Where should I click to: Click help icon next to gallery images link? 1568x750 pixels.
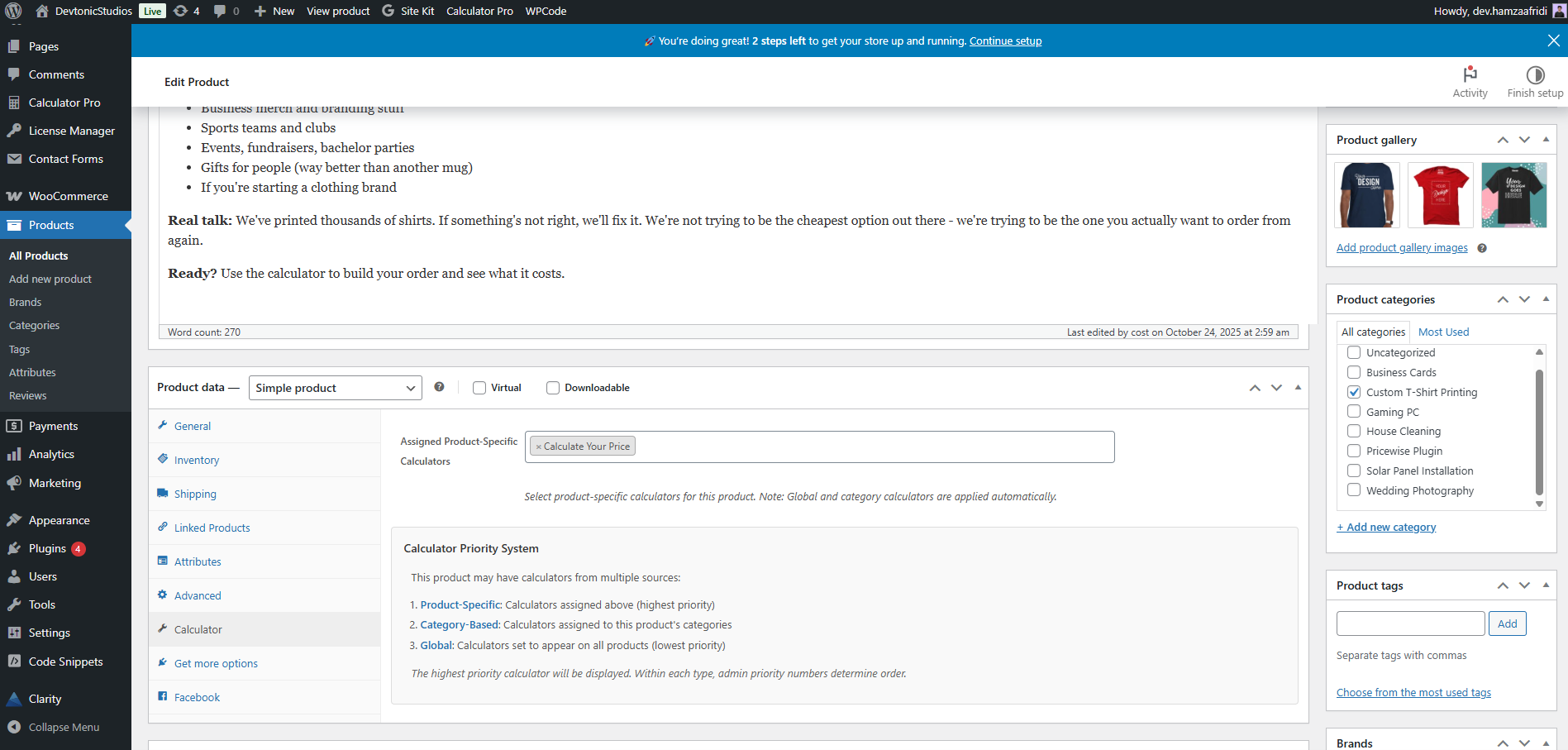coord(1482,248)
